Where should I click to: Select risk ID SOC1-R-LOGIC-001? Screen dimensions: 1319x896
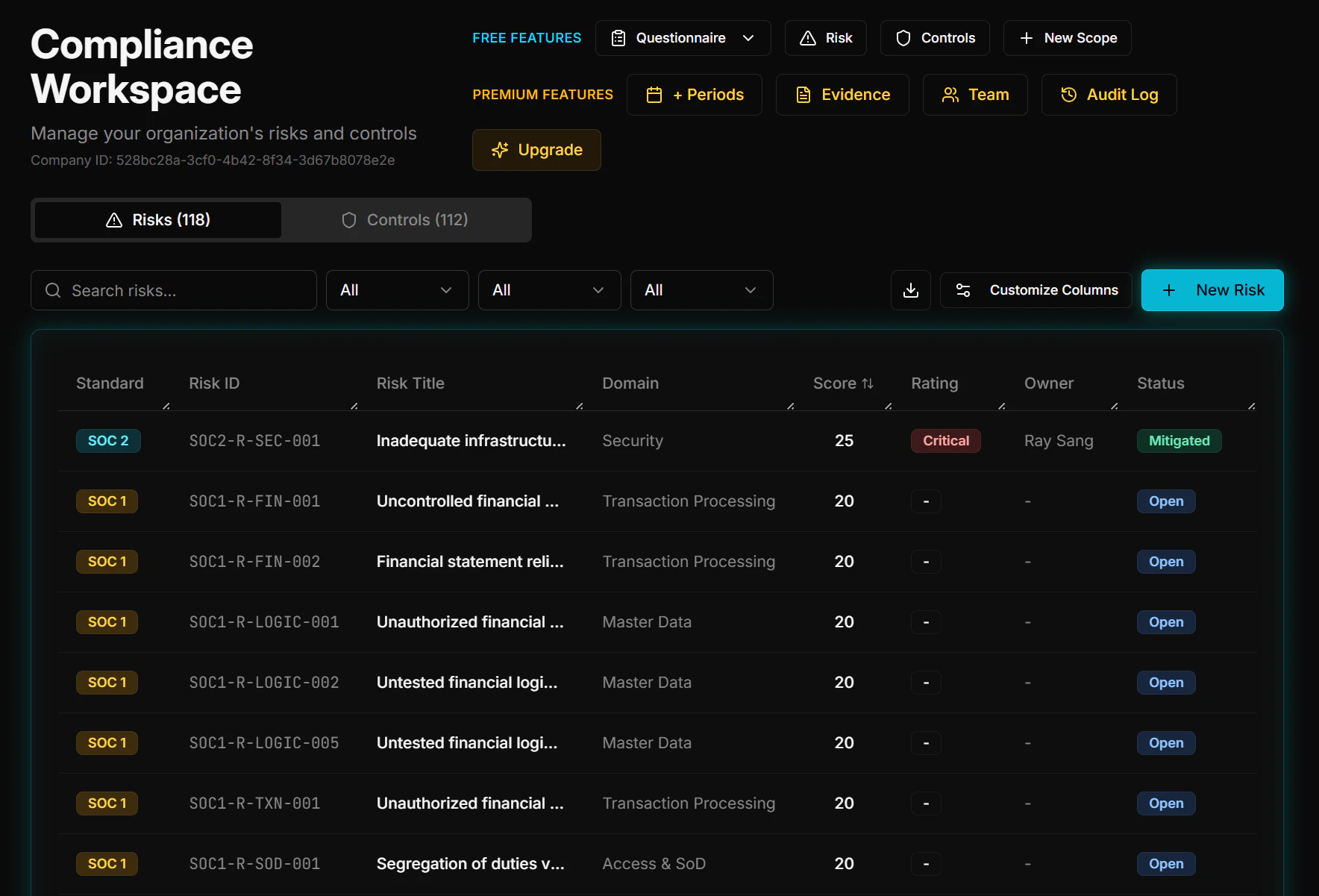pos(264,622)
